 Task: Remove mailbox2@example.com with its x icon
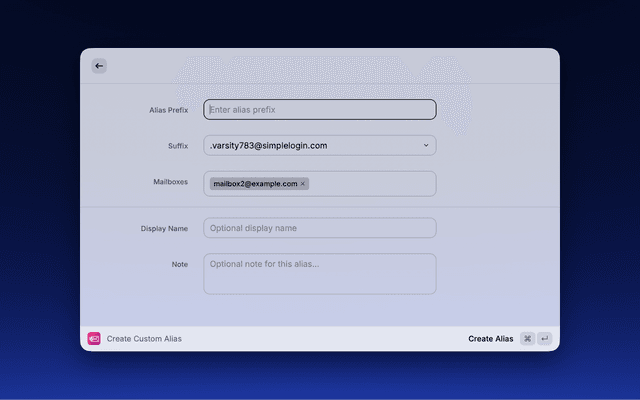tap(303, 184)
